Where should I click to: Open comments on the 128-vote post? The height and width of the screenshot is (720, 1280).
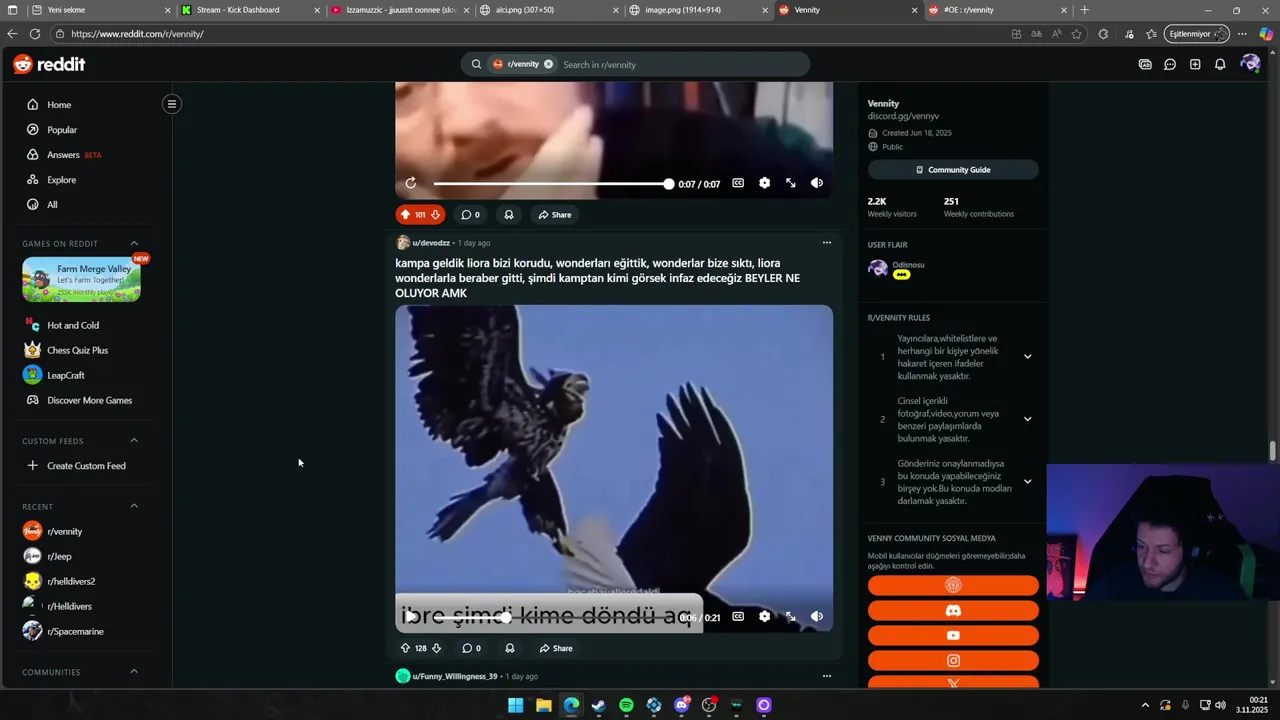coord(471,648)
